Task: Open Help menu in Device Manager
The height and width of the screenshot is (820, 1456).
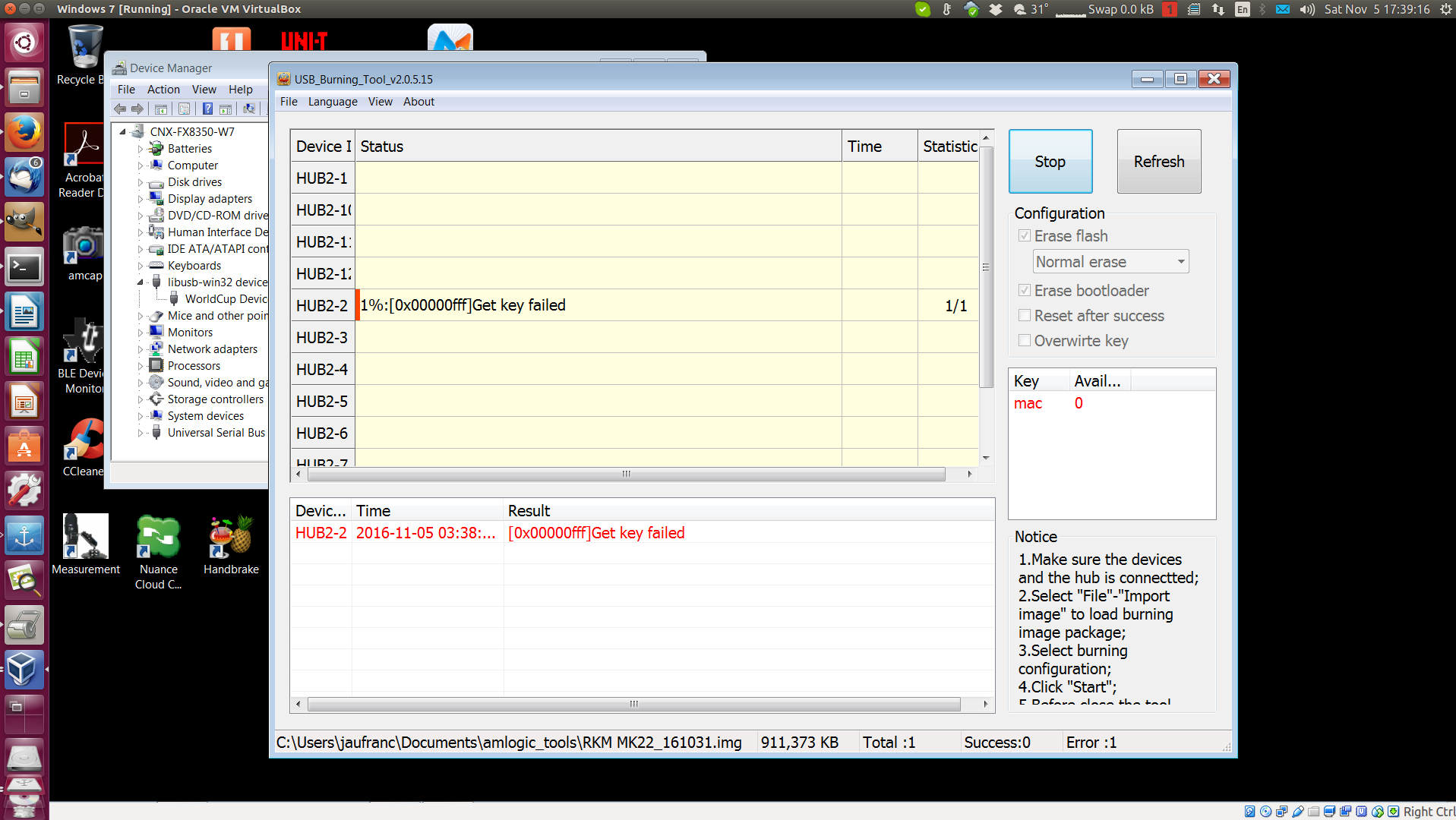Action: click(x=241, y=90)
